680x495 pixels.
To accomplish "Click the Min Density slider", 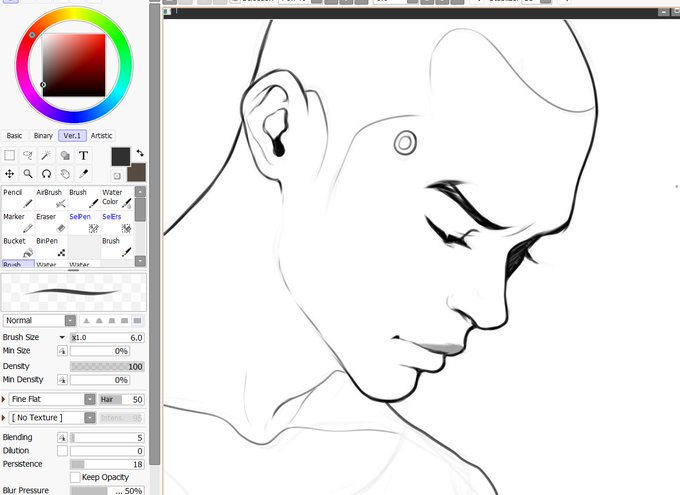I will pyautogui.click(x=100, y=380).
